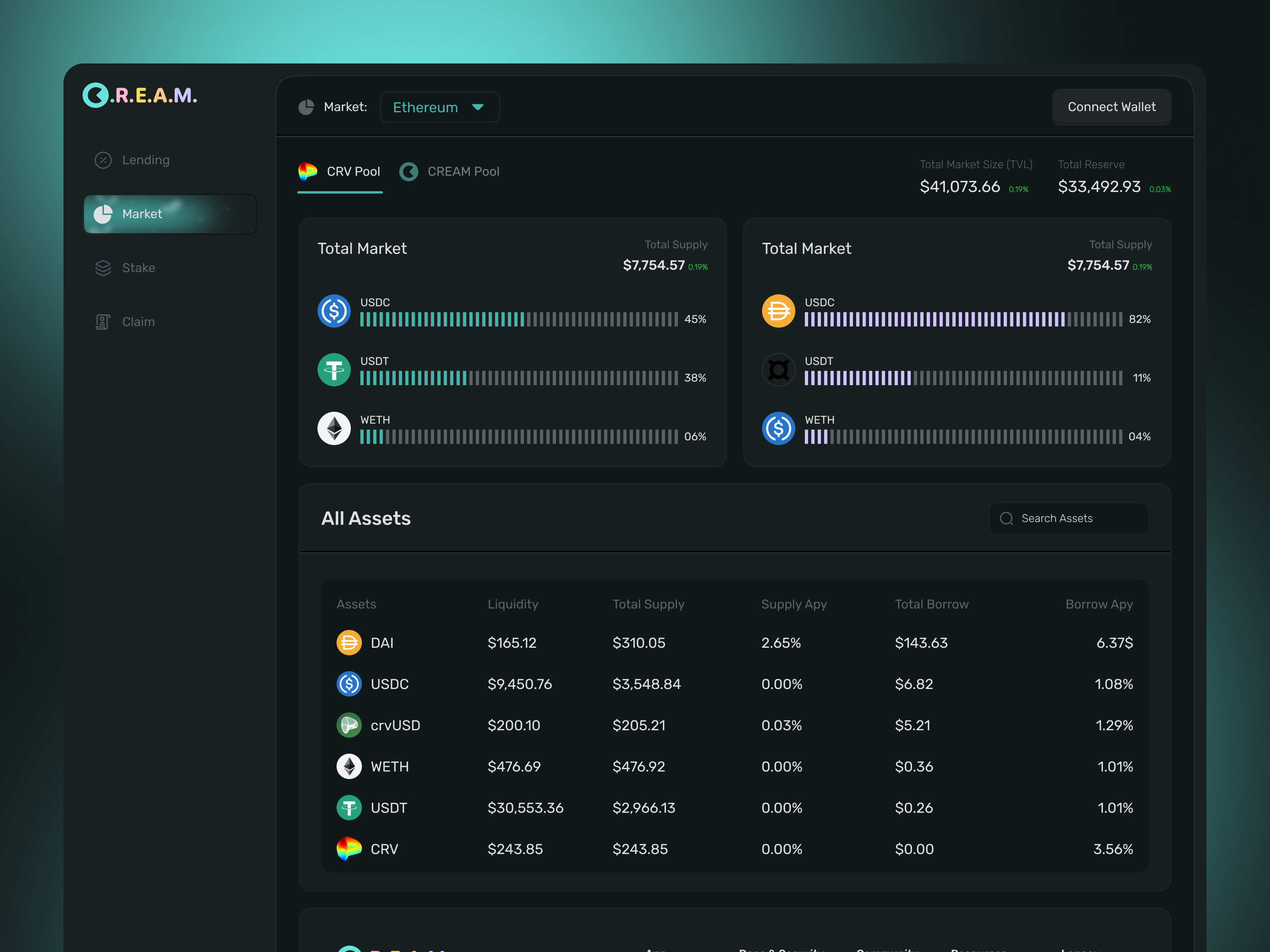The height and width of the screenshot is (952, 1270).
Task: Click the Market pie chart sidebar icon
Action: point(103,214)
